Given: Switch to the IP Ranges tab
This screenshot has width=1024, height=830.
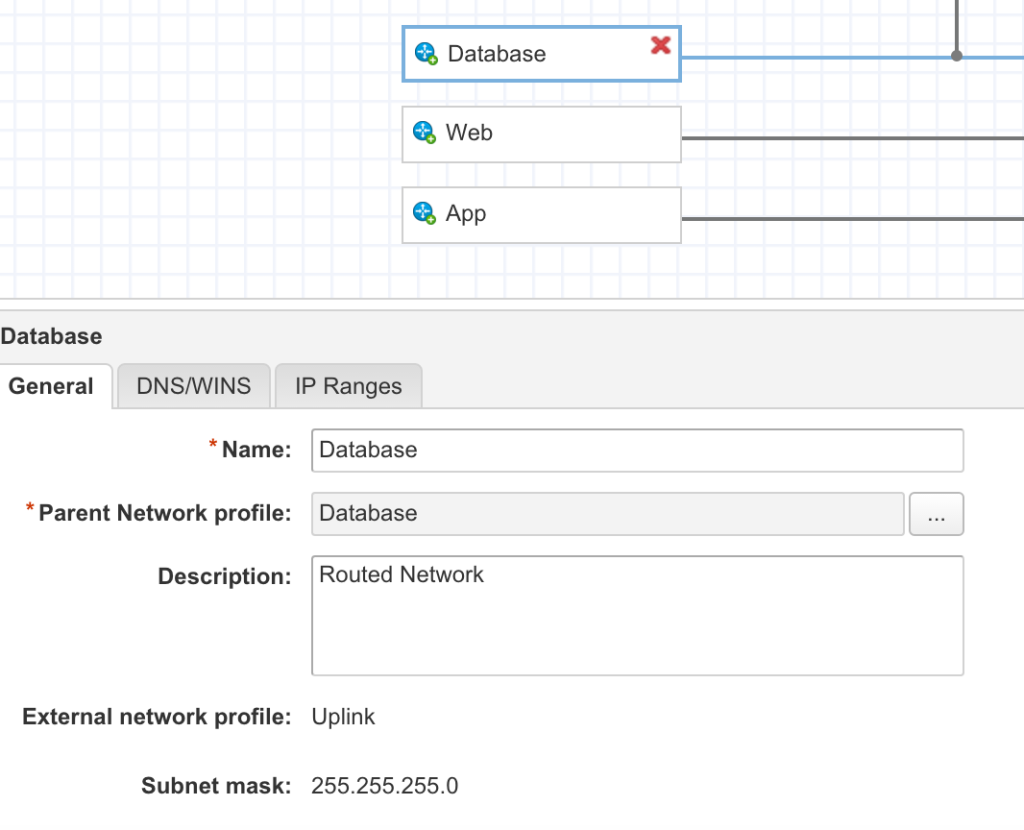Looking at the screenshot, I should coord(348,386).
